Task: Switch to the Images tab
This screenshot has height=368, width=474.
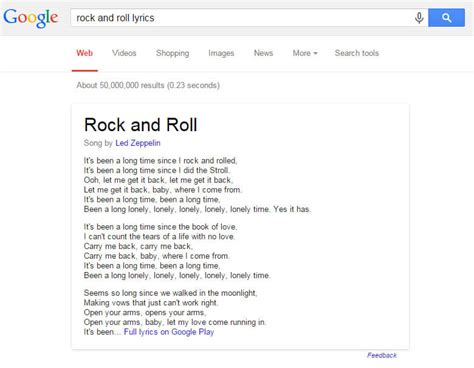Action: [221, 53]
